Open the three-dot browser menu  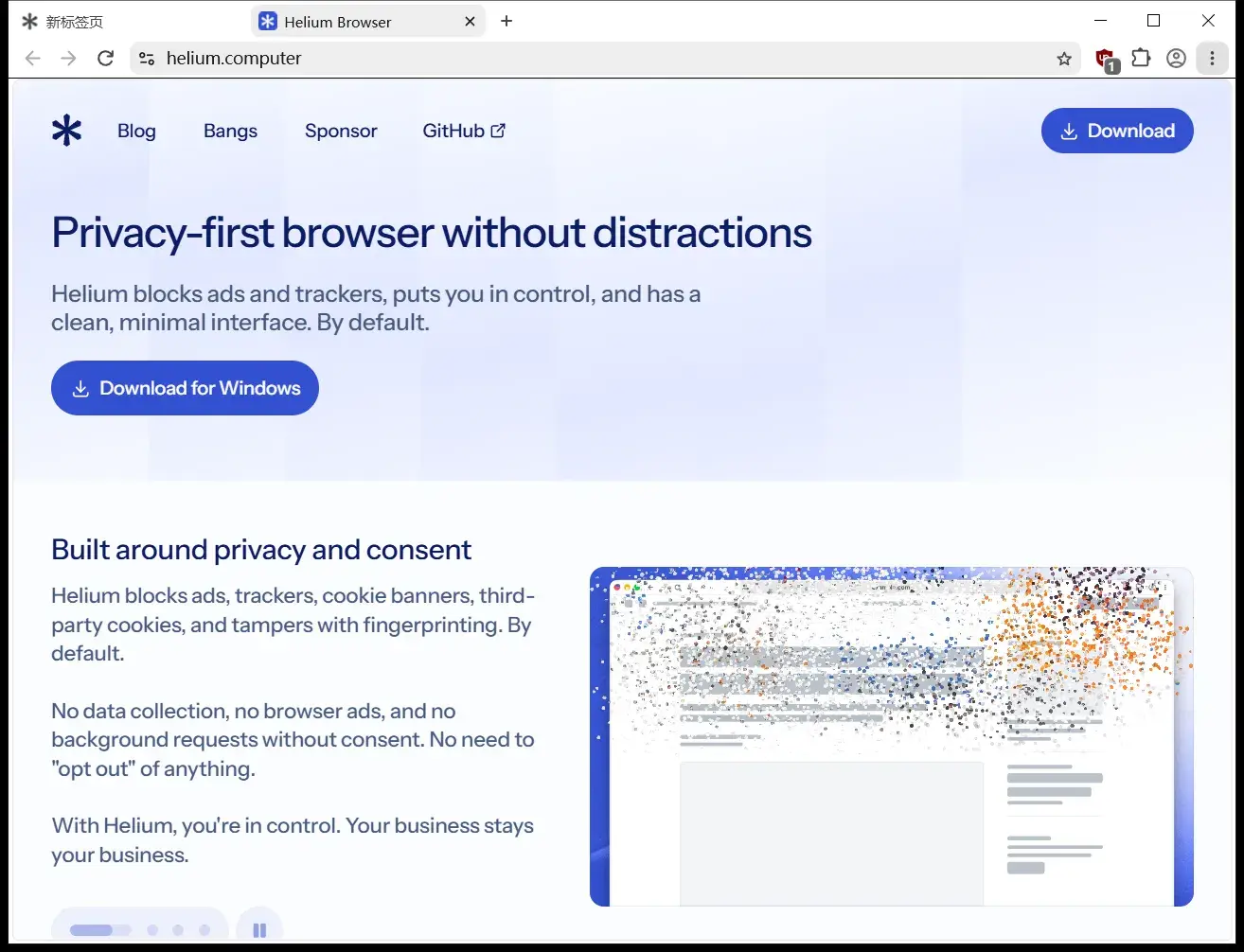click(1212, 59)
